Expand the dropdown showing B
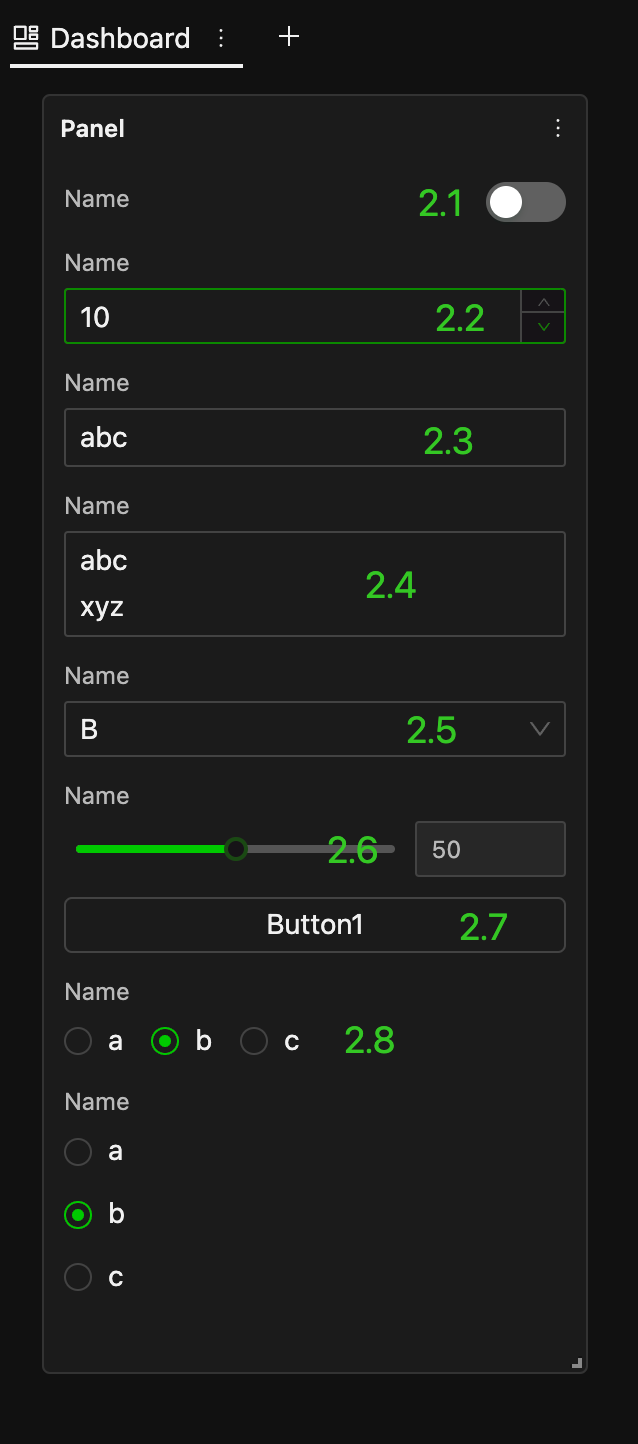 [315, 729]
